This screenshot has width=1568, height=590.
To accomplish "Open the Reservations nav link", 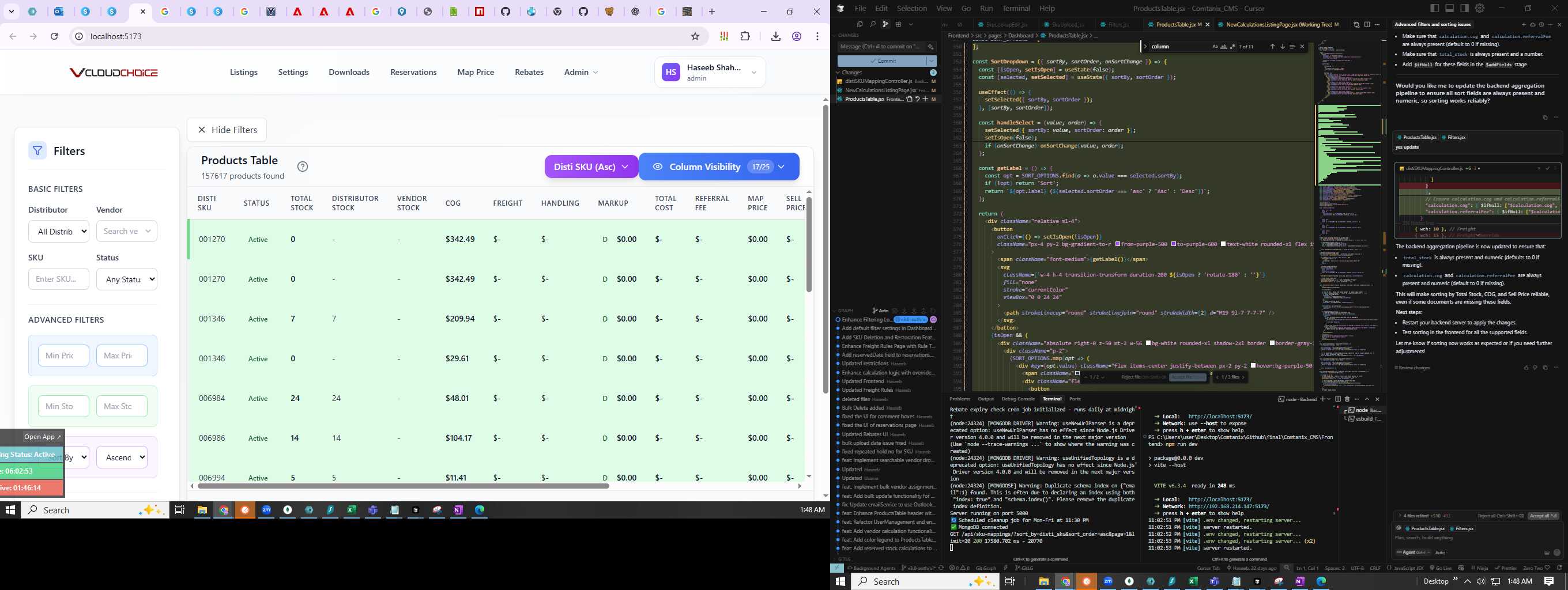I will [413, 72].
